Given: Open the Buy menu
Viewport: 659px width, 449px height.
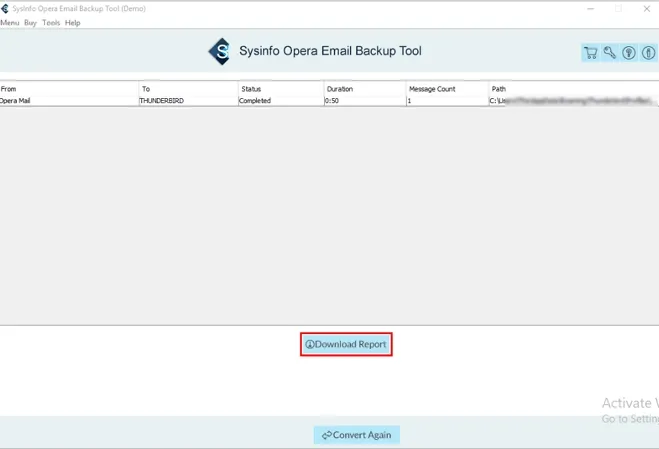Looking at the screenshot, I should 30,23.
